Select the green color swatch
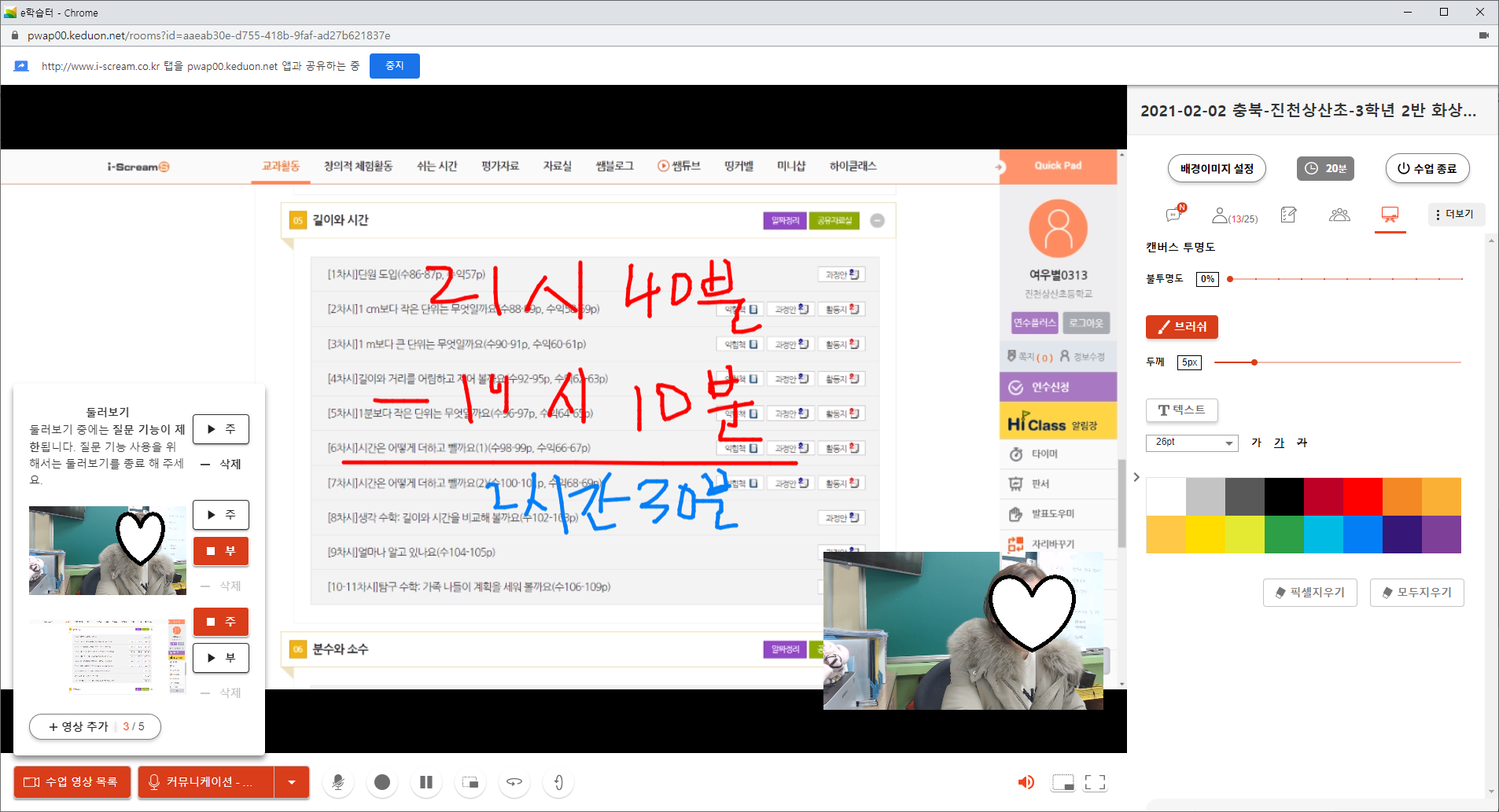 click(x=1284, y=535)
